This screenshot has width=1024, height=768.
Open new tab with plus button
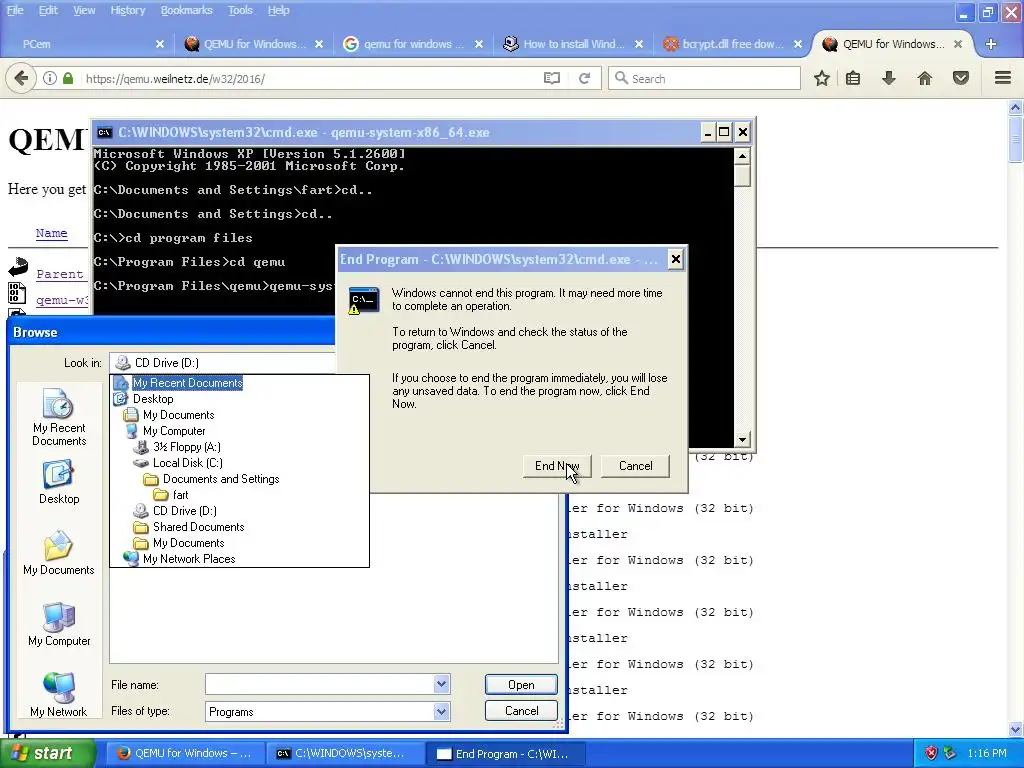click(x=991, y=44)
